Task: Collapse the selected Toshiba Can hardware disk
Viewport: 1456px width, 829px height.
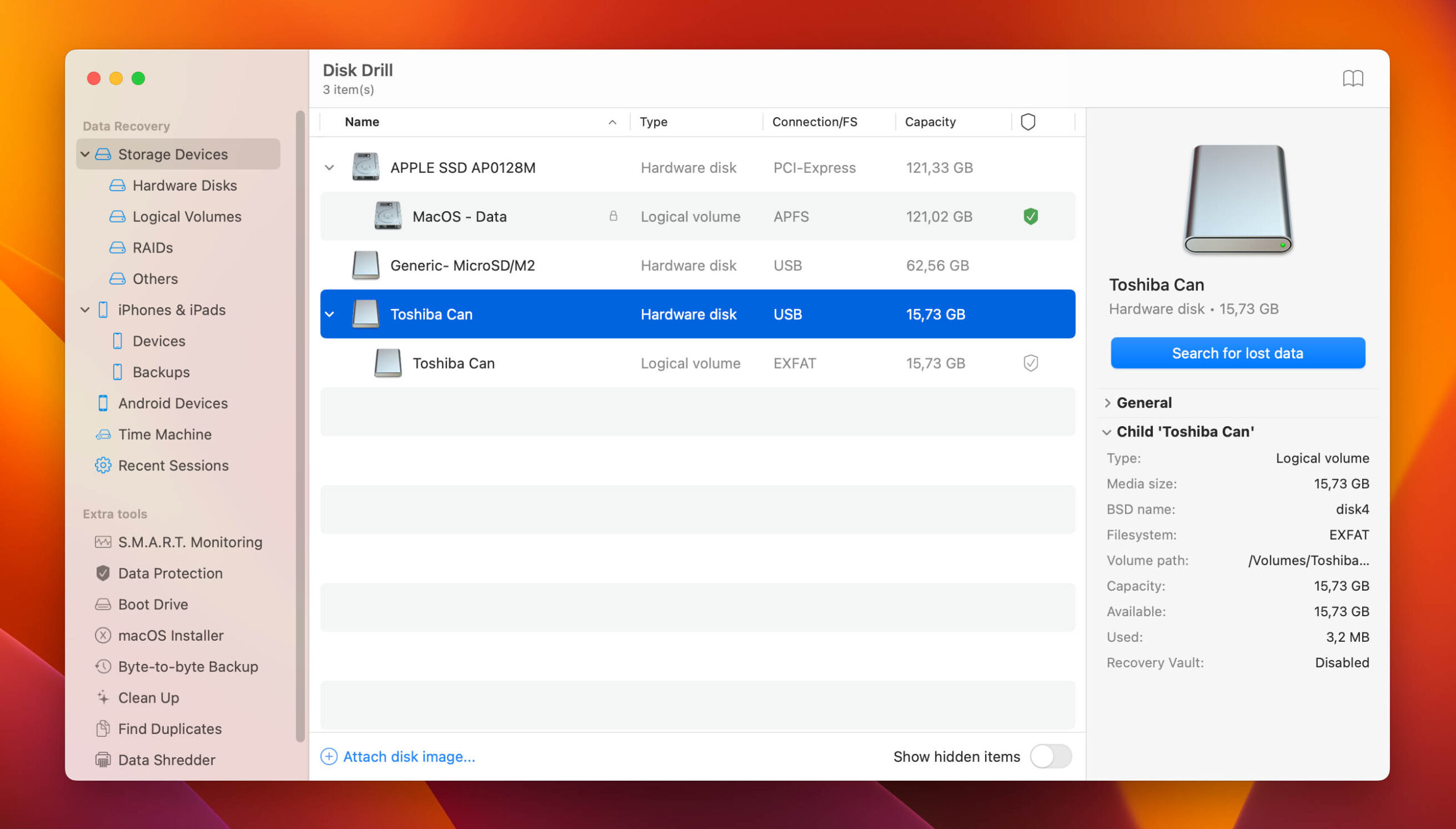Action: (329, 314)
